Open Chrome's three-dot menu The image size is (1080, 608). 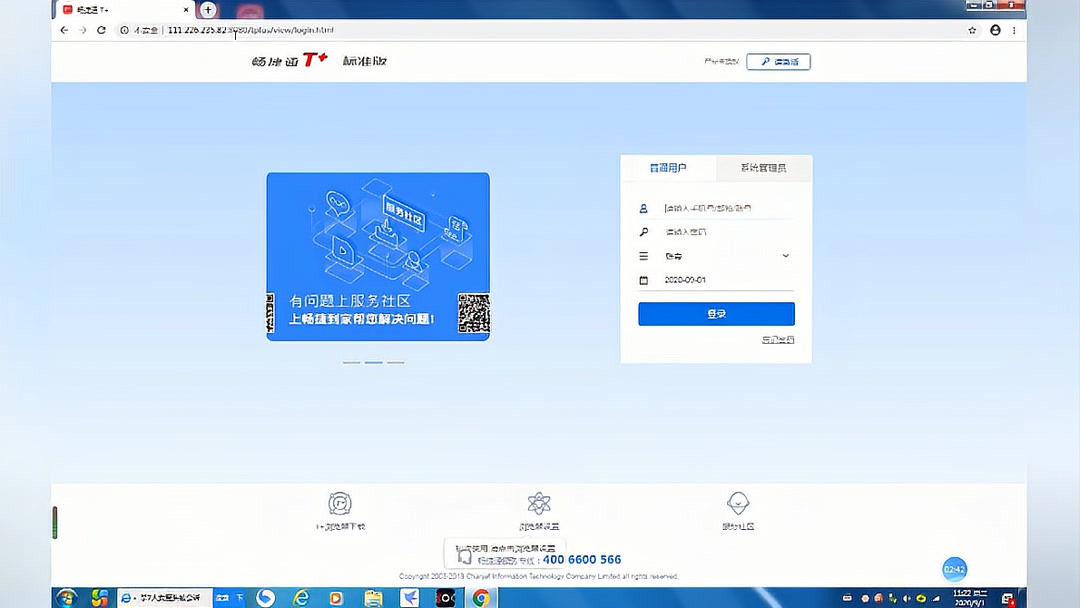[x=1015, y=30]
